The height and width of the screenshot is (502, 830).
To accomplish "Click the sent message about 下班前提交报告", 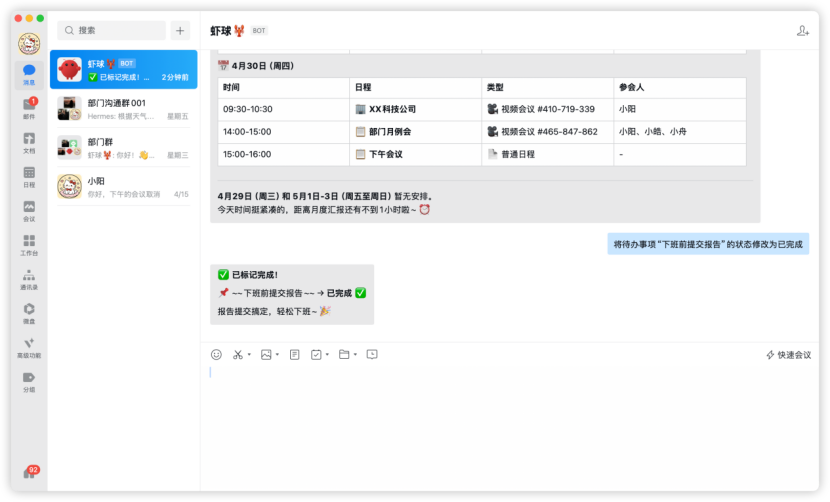I will coord(708,244).
